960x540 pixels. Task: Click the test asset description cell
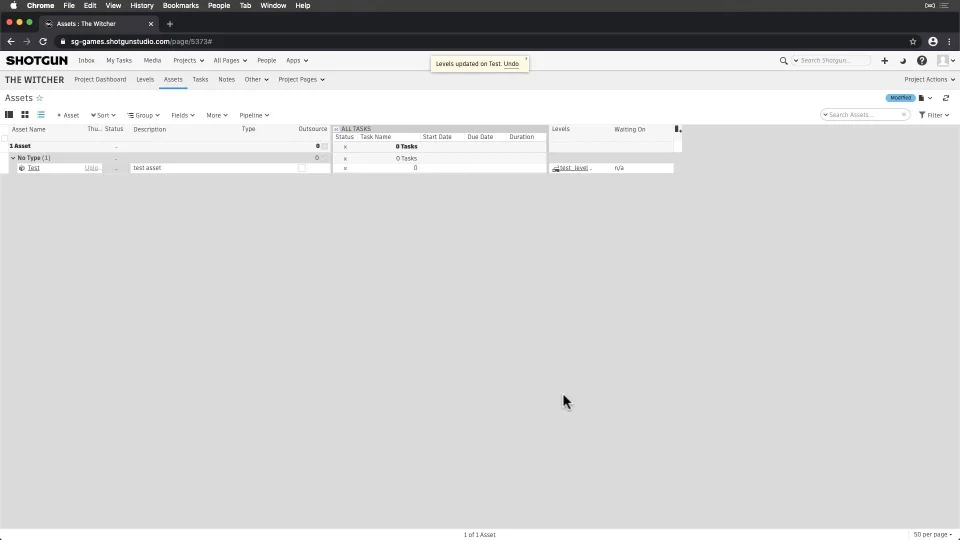[x=184, y=168]
